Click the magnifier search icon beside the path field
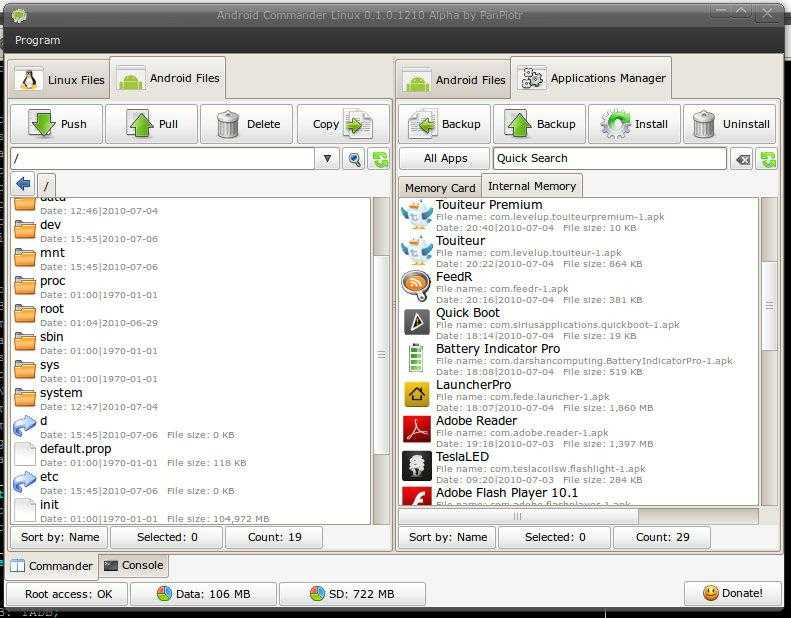Screen dimensions: 791x618 click(354, 159)
